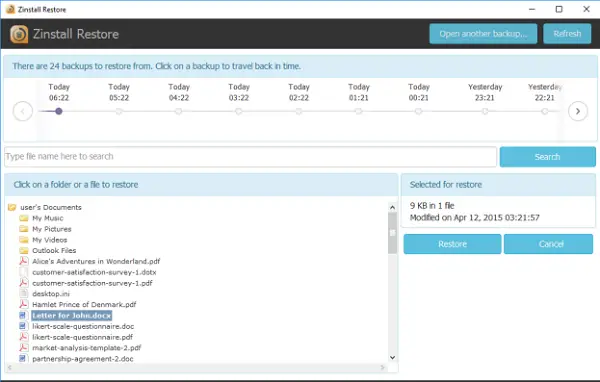
Task: Select the Today 02:22 backup point
Action: point(299,111)
